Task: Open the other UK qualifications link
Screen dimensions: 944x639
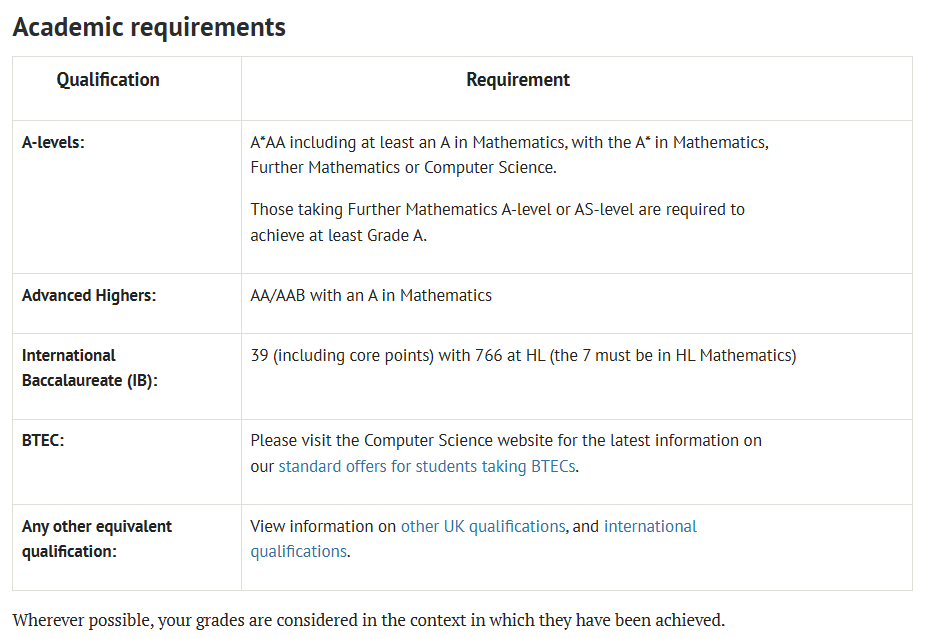Action: (x=483, y=526)
